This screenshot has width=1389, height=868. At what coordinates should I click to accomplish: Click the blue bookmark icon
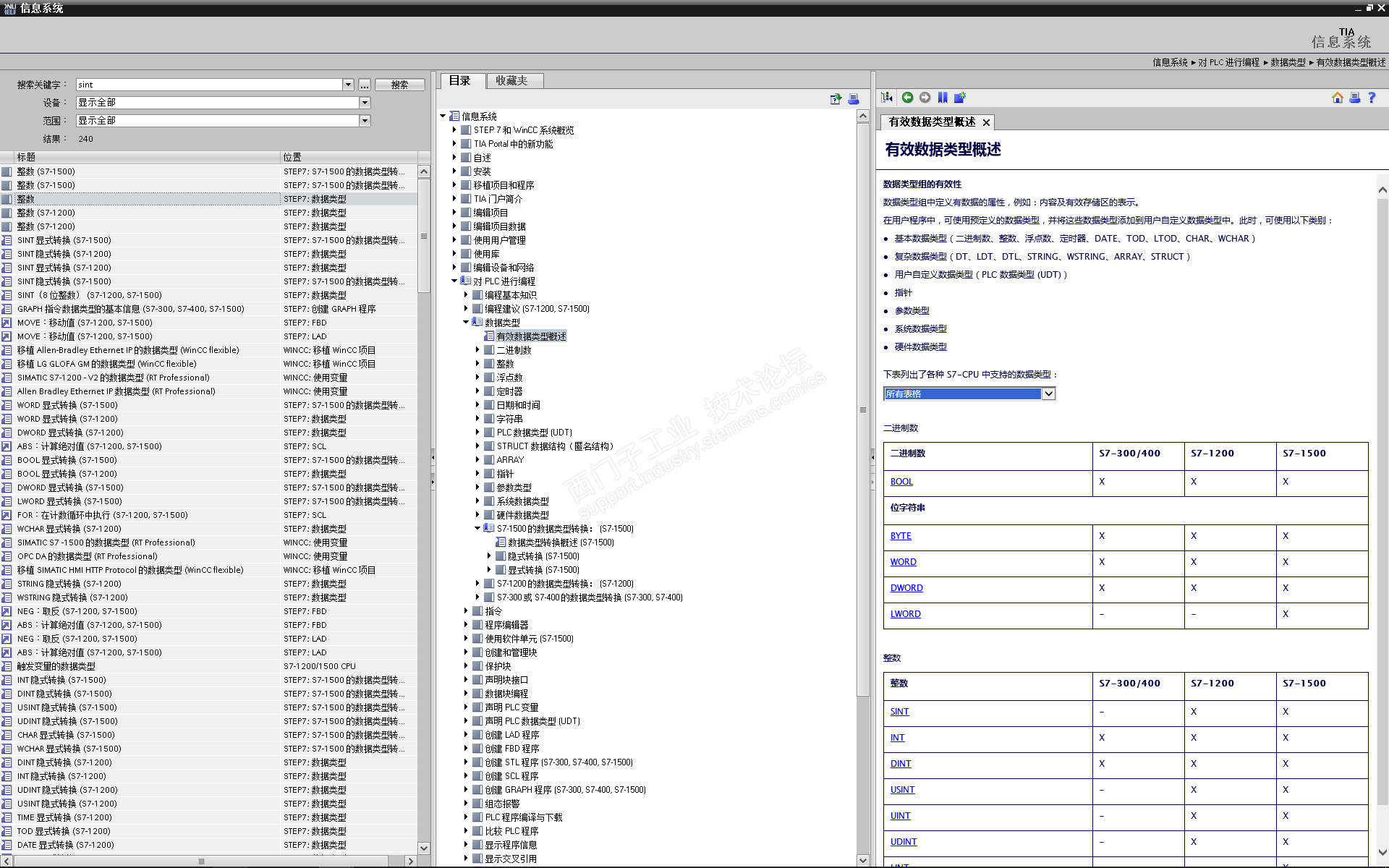coord(943,98)
